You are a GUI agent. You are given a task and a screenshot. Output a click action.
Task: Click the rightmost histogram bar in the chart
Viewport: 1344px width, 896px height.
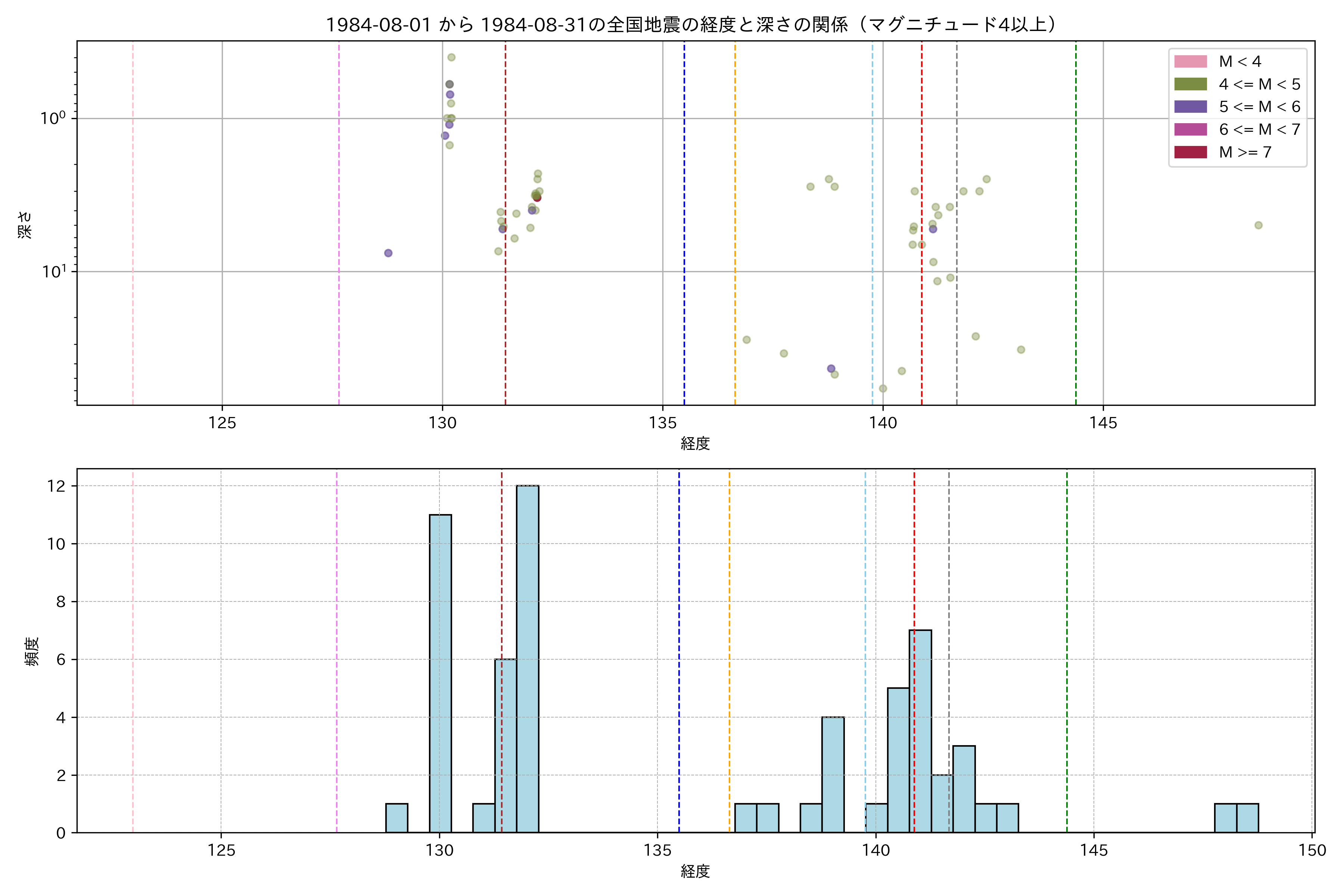(x=1247, y=818)
